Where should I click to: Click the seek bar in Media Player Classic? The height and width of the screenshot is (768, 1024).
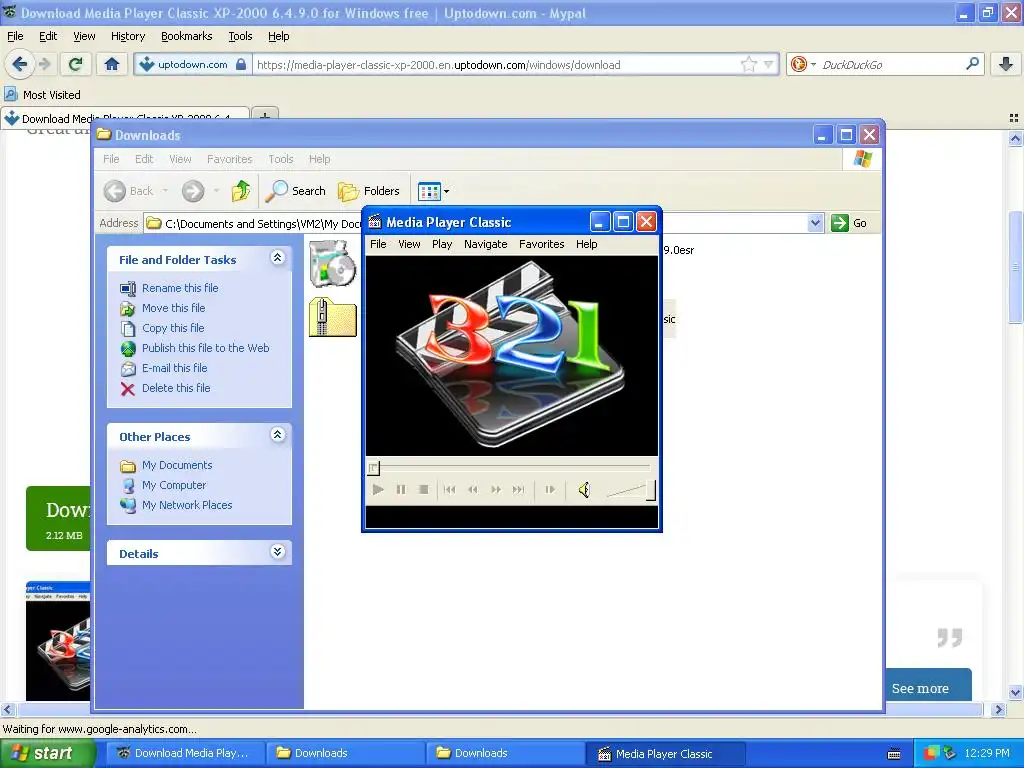[x=511, y=468]
